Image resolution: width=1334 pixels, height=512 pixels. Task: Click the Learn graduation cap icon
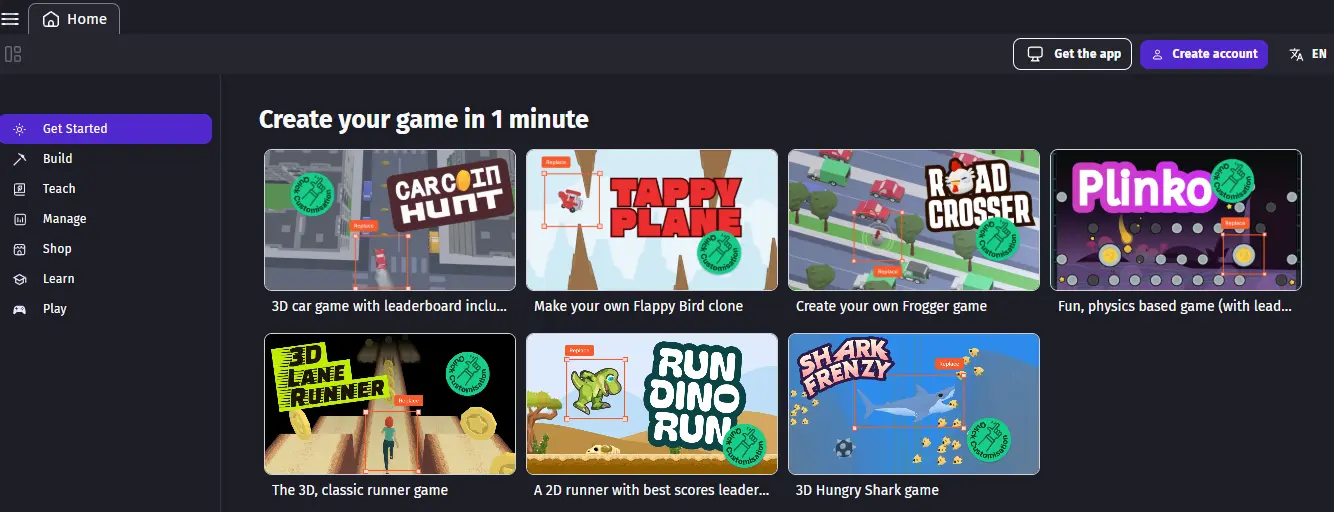click(x=19, y=279)
